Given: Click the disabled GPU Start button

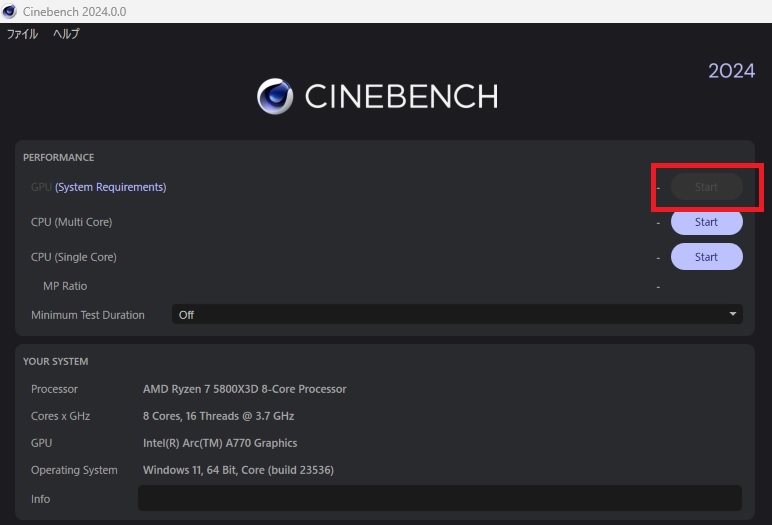Looking at the screenshot, I should 707,187.
